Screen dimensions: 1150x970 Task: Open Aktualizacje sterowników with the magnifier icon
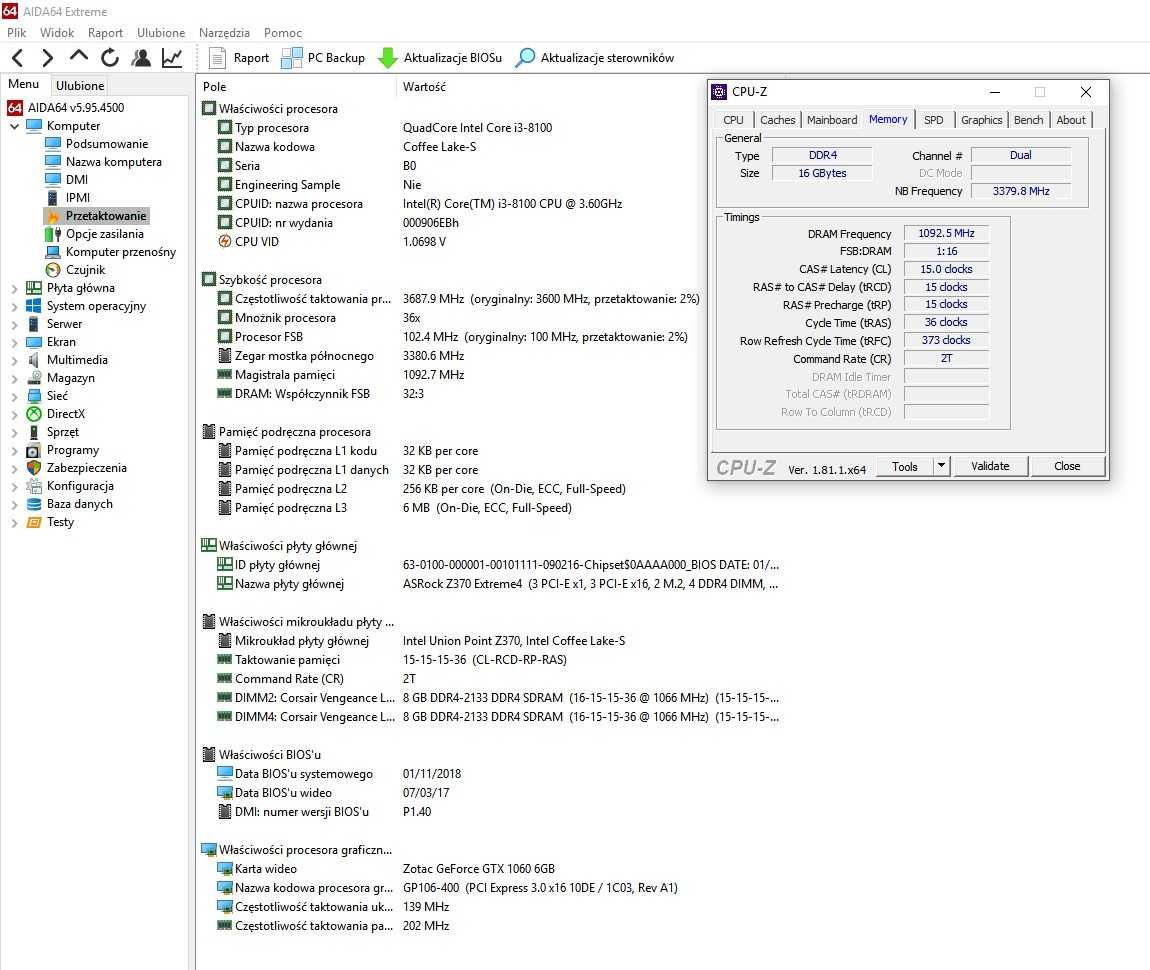pos(595,58)
